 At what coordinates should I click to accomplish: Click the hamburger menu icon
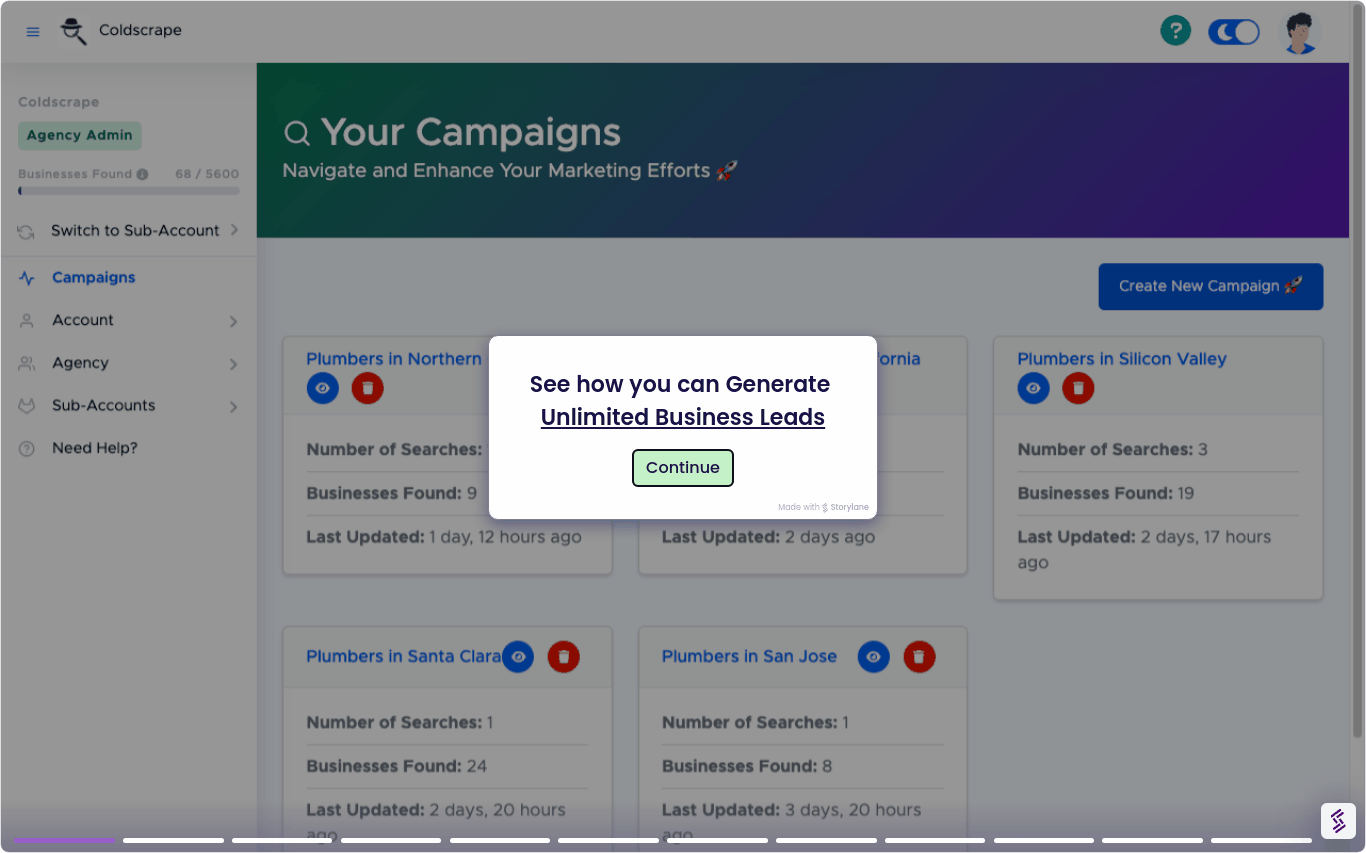point(33,31)
